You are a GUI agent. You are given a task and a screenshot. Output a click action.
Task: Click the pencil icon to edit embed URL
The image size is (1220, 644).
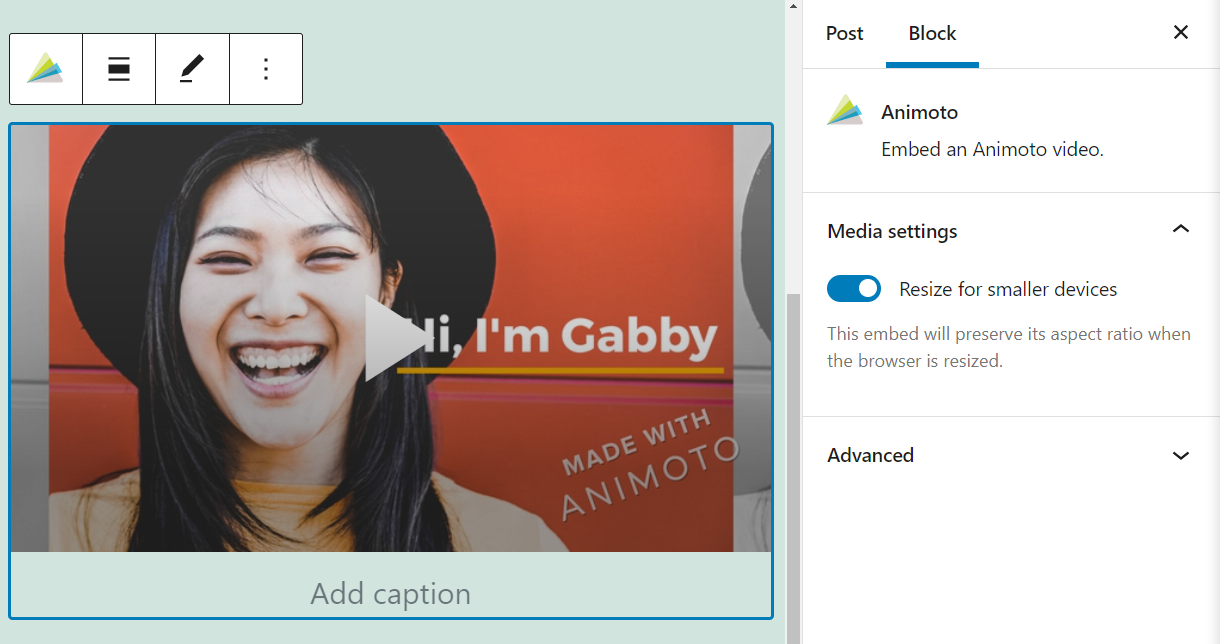click(191, 69)
